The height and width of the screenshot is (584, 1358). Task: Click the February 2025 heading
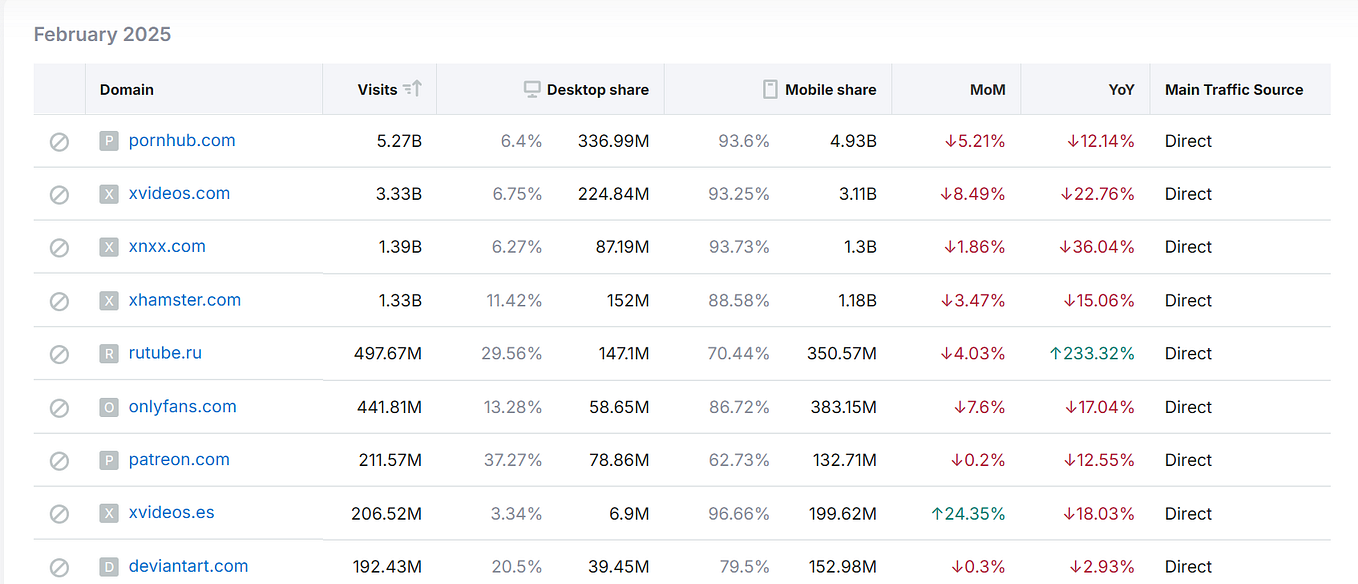point(102,34)
